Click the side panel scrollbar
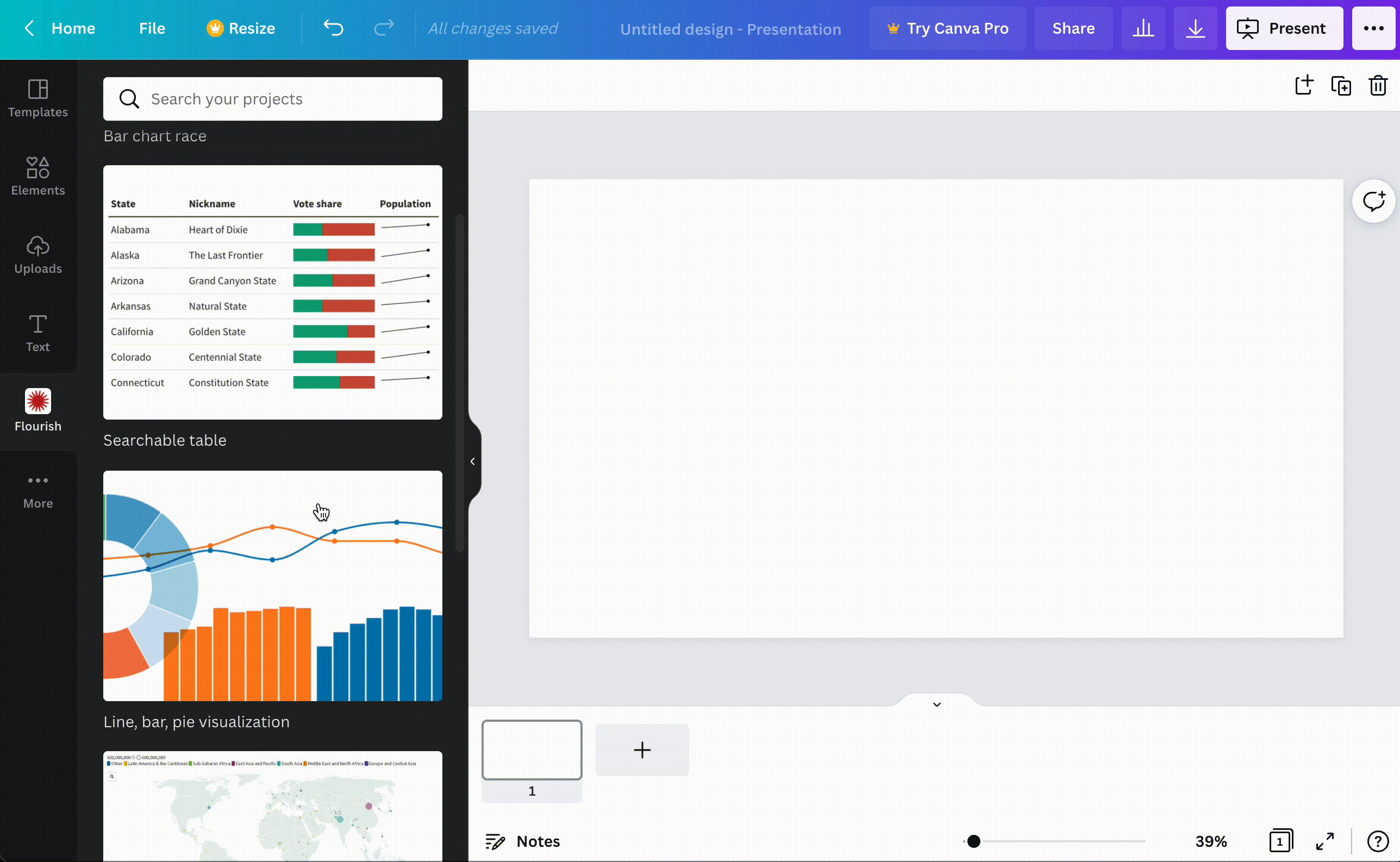The image size is (1400, 862). 459,383
